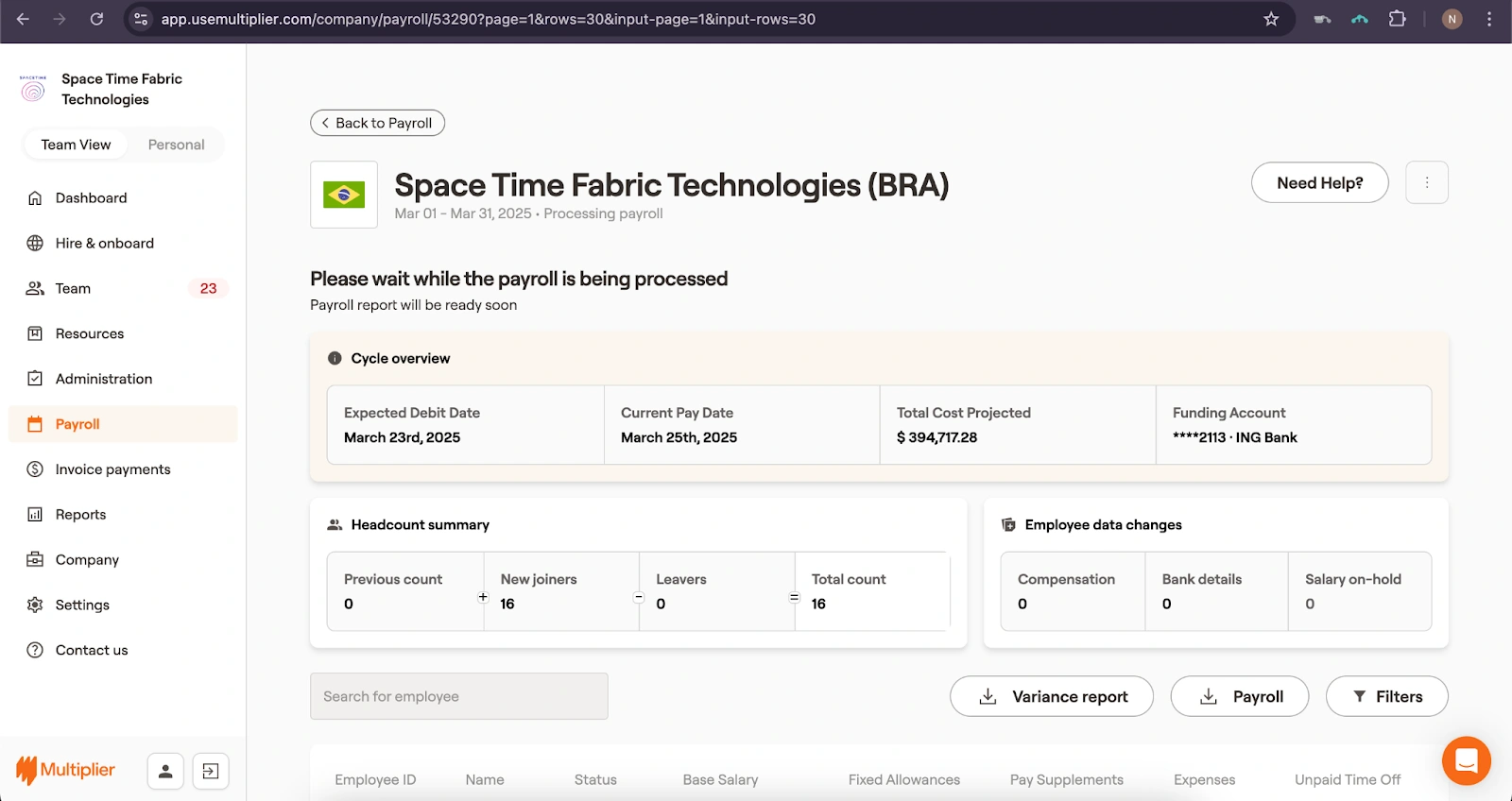
Task: Open Hire & onboard section
Action: 123,243
